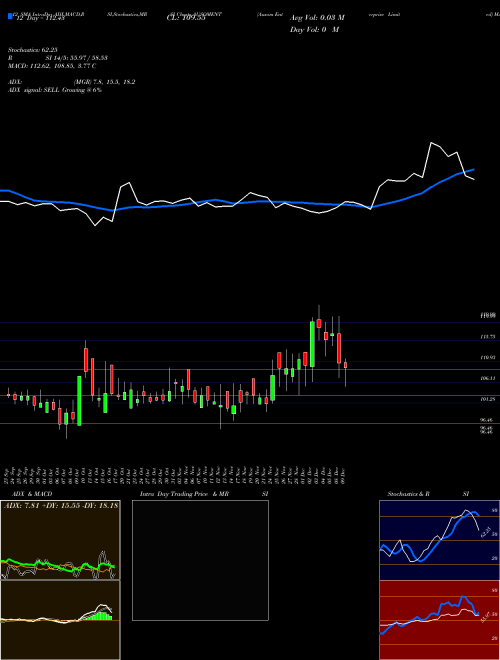Click the 101.28 price axis label
The image size is (500, 660).
(488, 399)
